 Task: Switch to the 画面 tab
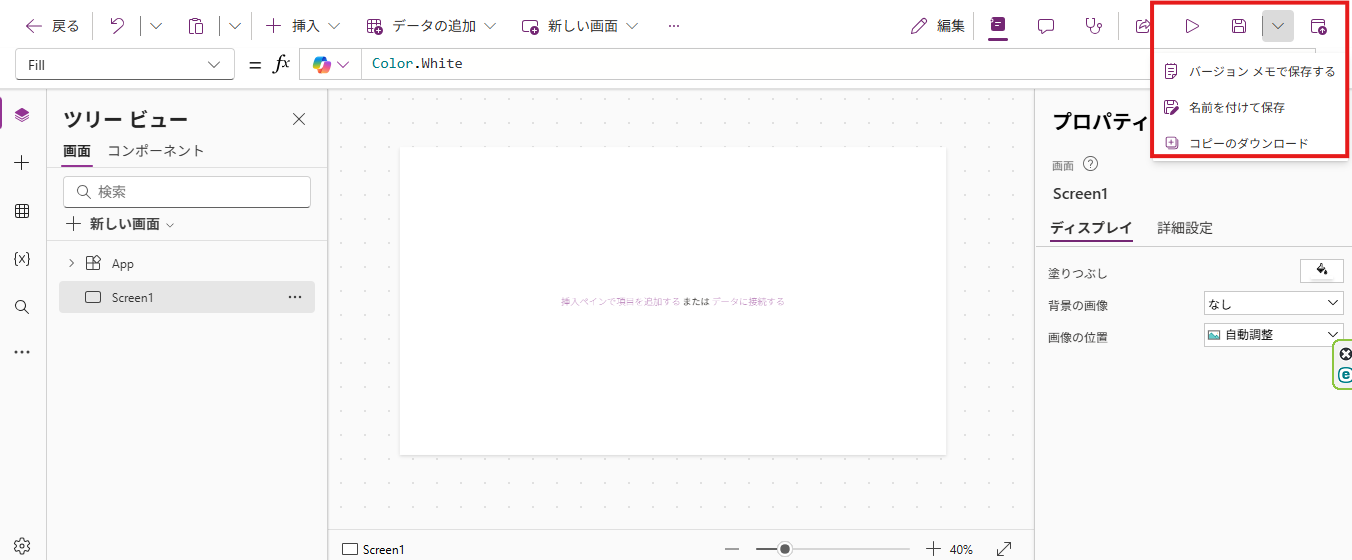(x=77, y=151)
